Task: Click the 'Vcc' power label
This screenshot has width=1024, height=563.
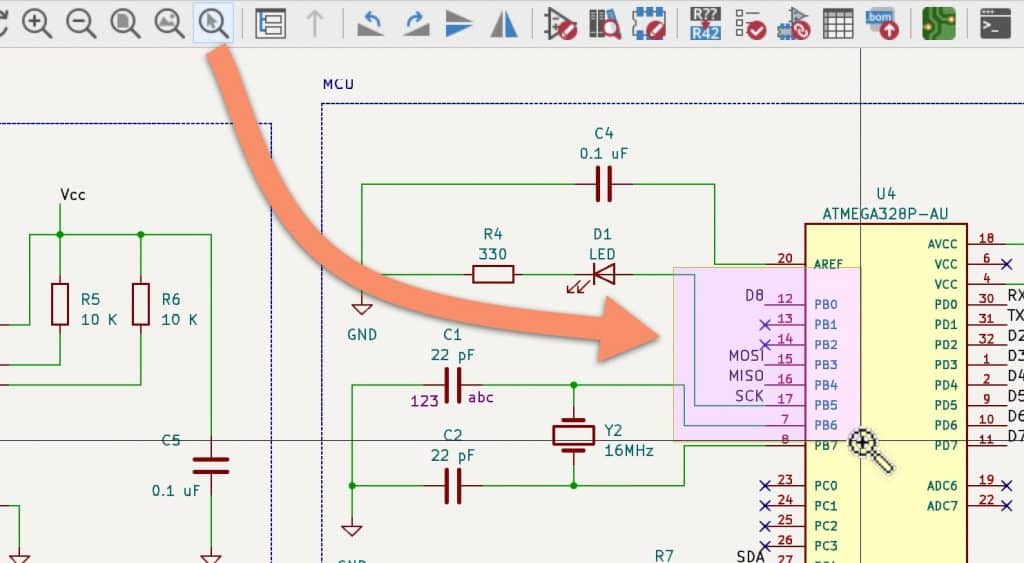Action: pyautogui.click(x=72, y=195)
